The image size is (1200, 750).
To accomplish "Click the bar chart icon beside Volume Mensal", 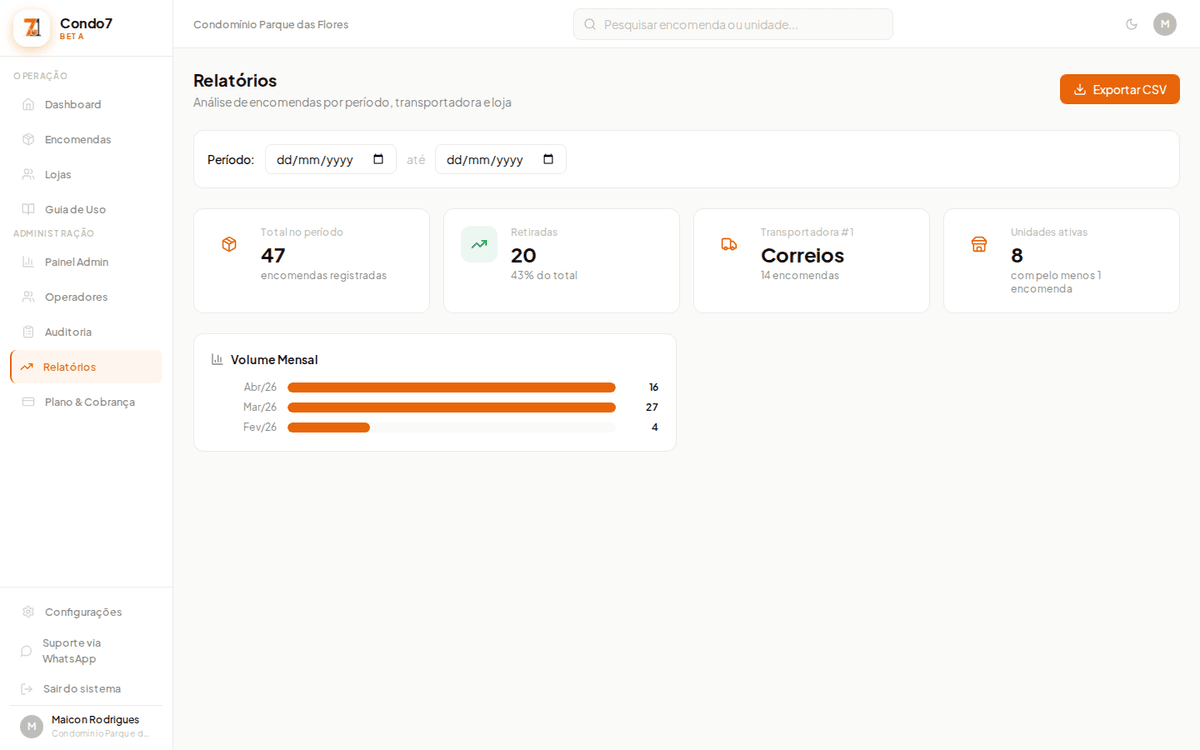I will (x=217, y=359).
